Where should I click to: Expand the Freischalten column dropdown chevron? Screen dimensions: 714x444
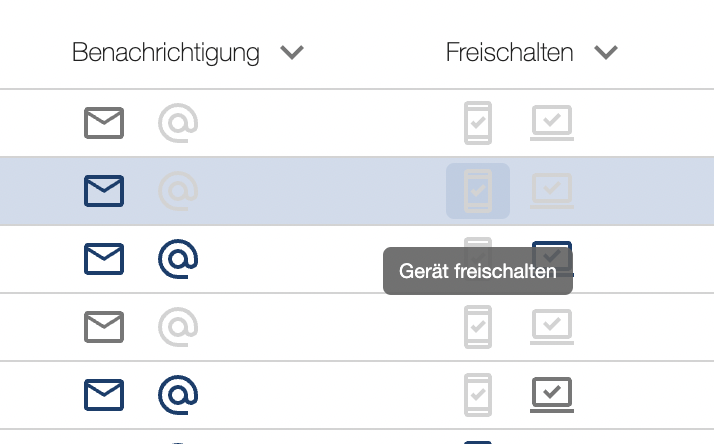click(606, 52)
